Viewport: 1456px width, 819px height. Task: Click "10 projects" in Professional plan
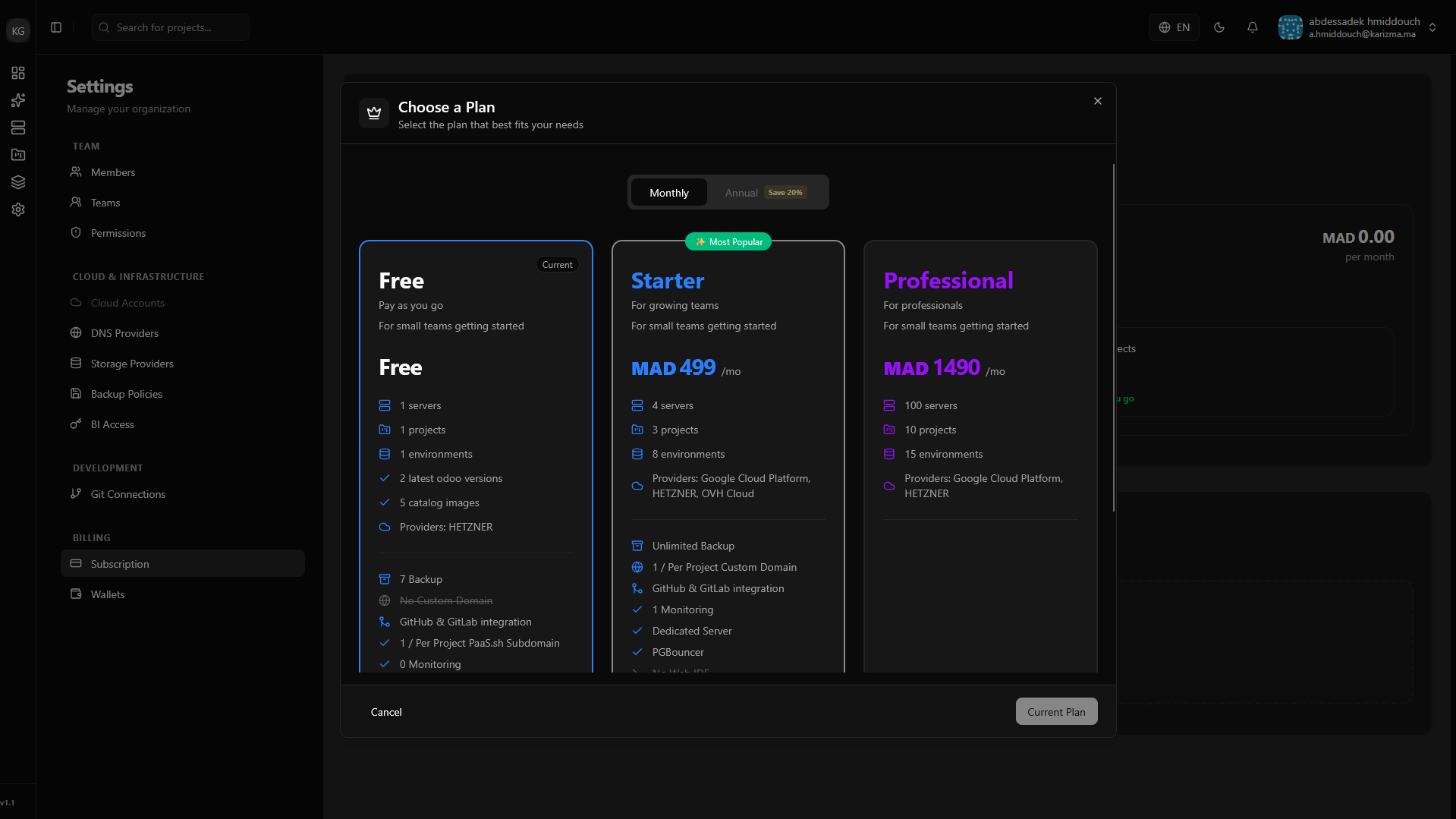930,430
